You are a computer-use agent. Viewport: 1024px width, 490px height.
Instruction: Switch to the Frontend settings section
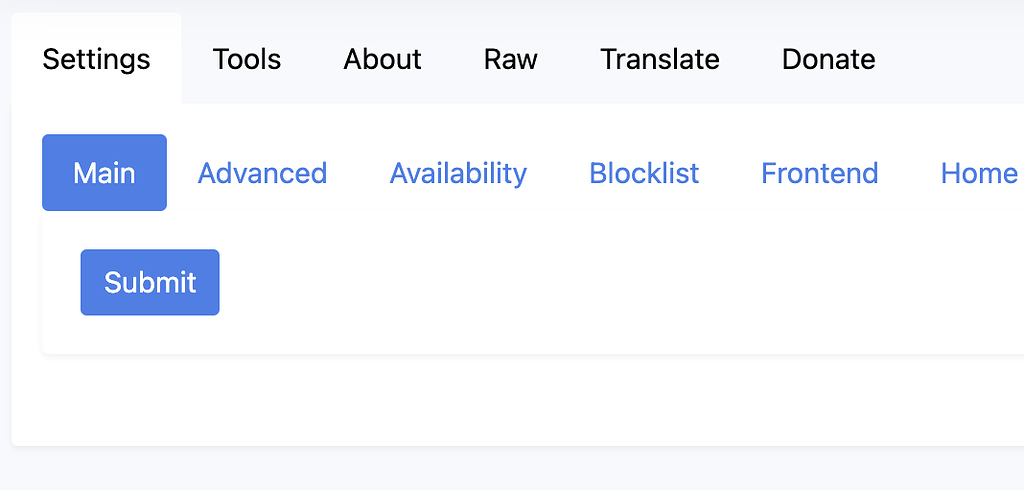point(819,173)
